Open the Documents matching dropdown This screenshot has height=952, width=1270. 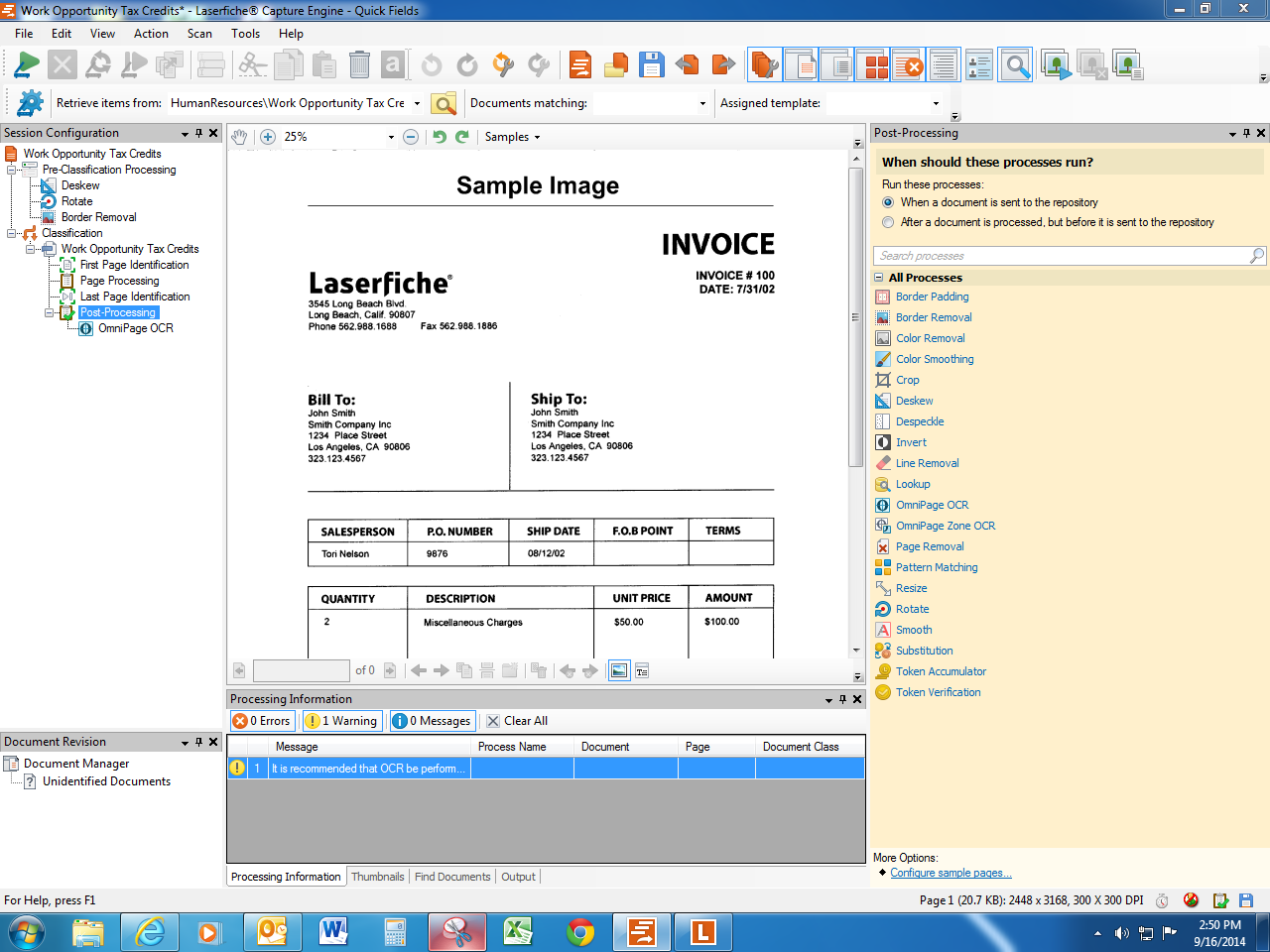click(x=702, y=103)
